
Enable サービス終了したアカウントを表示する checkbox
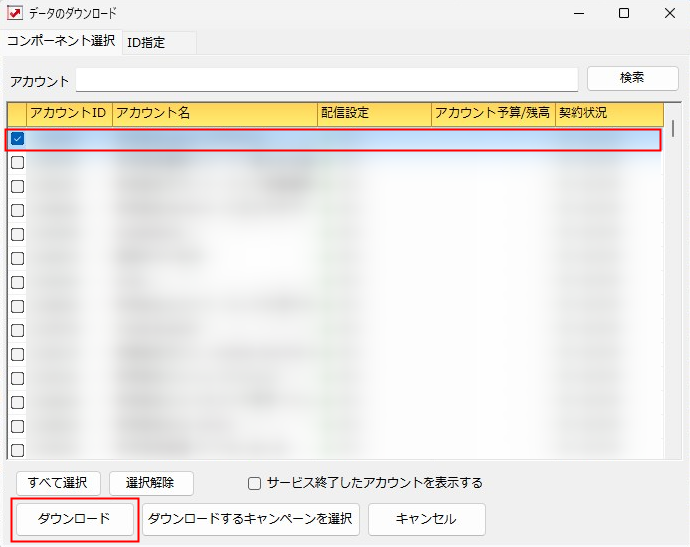tap(255, 483)
